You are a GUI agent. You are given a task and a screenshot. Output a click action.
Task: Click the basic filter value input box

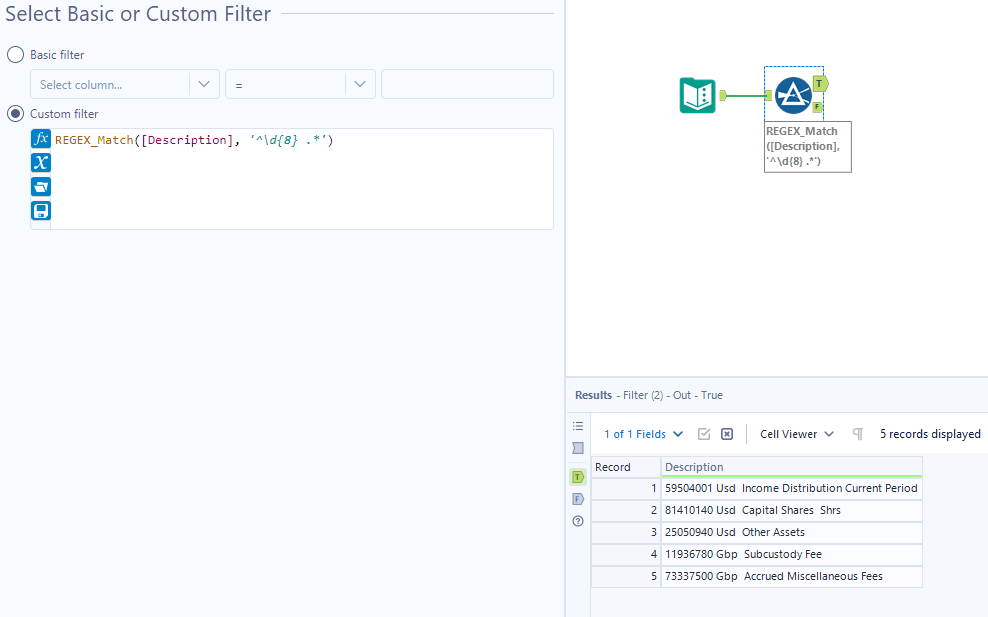(468, 84)
